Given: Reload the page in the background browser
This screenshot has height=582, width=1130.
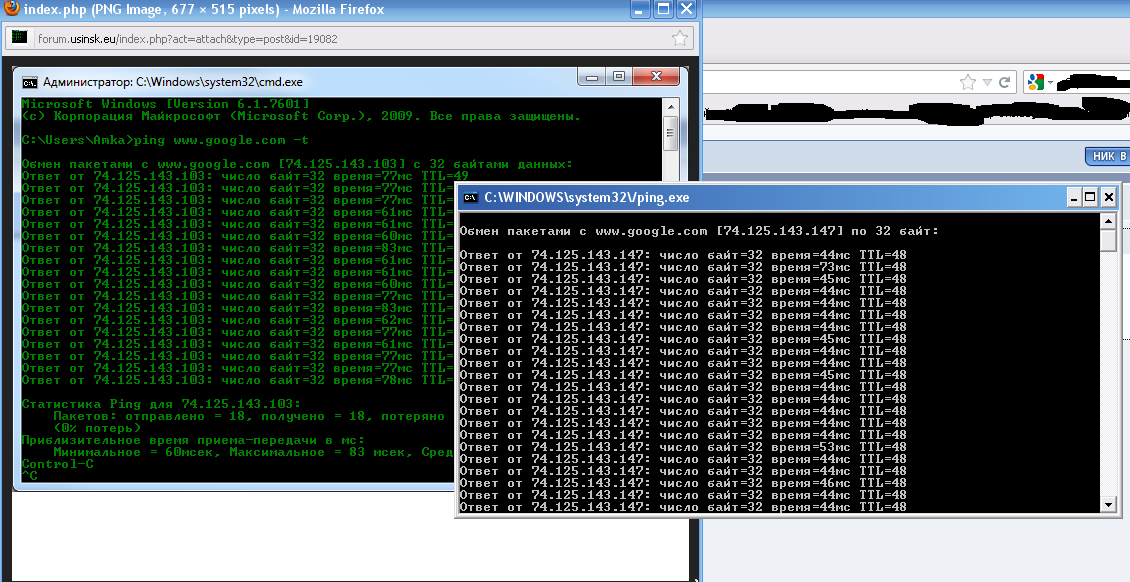Looking at the screenshot, I should click(x=1004, y=82).
